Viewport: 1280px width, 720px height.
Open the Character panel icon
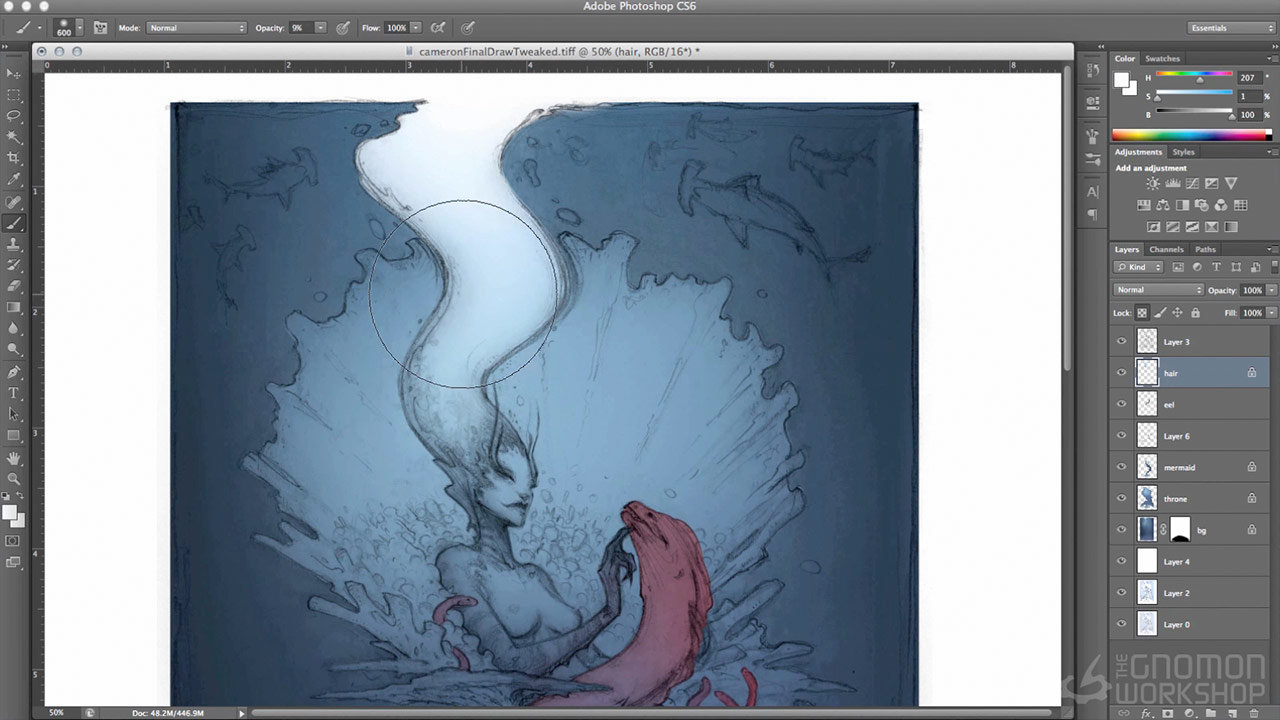1092,192
